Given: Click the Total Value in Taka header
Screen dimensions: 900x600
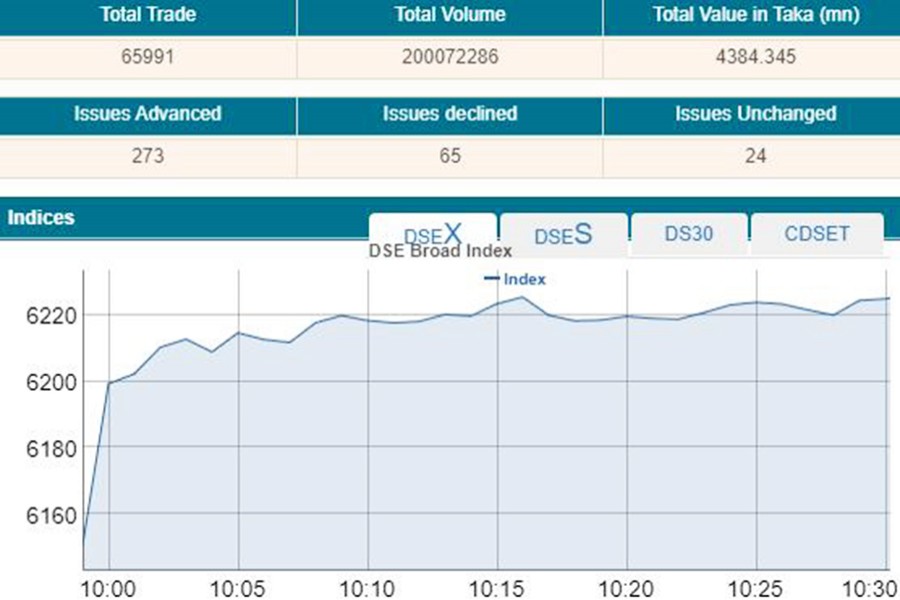Looking at the screenshot, I should 752,14.
